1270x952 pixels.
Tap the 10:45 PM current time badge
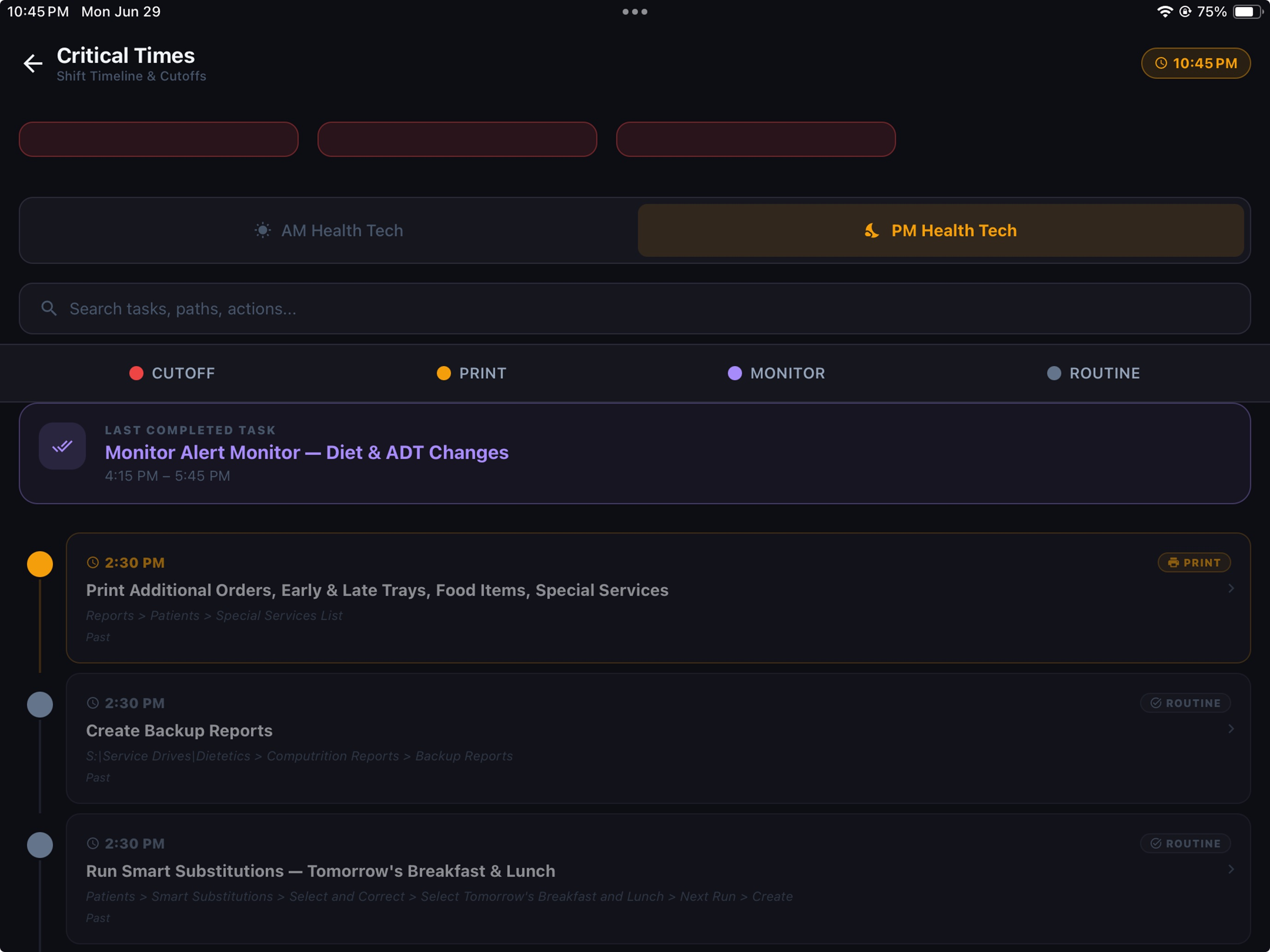tap(1195, 63)
